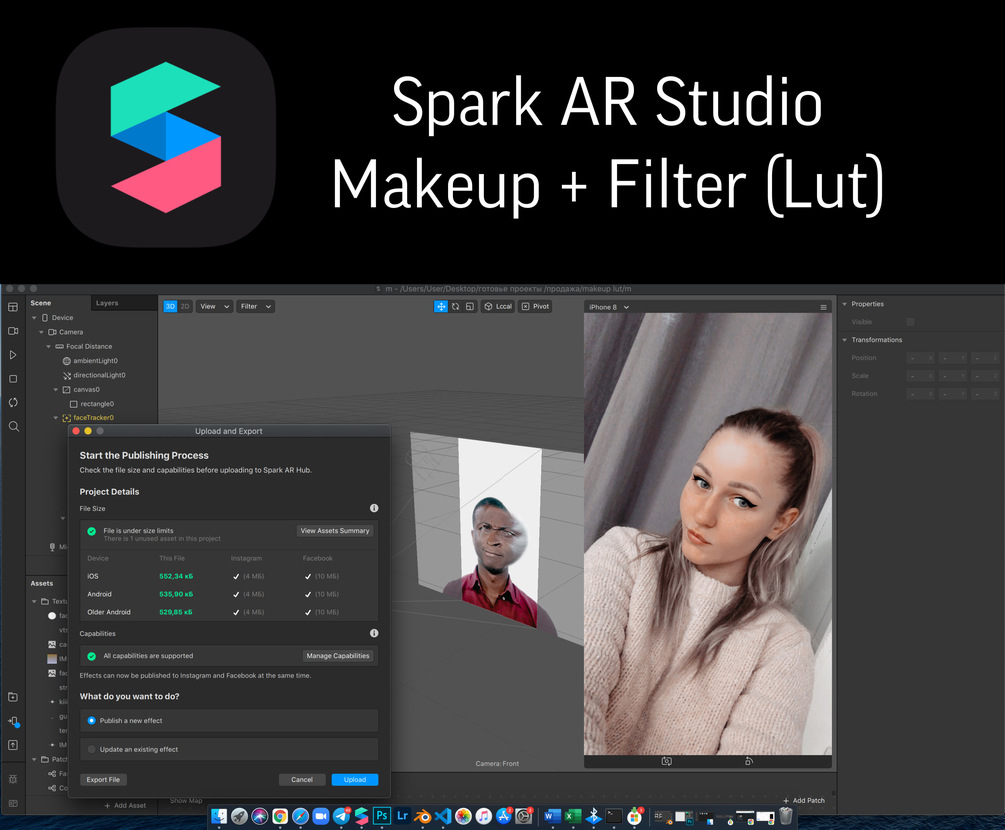Open the bug report icon in left toolbar
Screen dimensions: 1005x830
13,779
